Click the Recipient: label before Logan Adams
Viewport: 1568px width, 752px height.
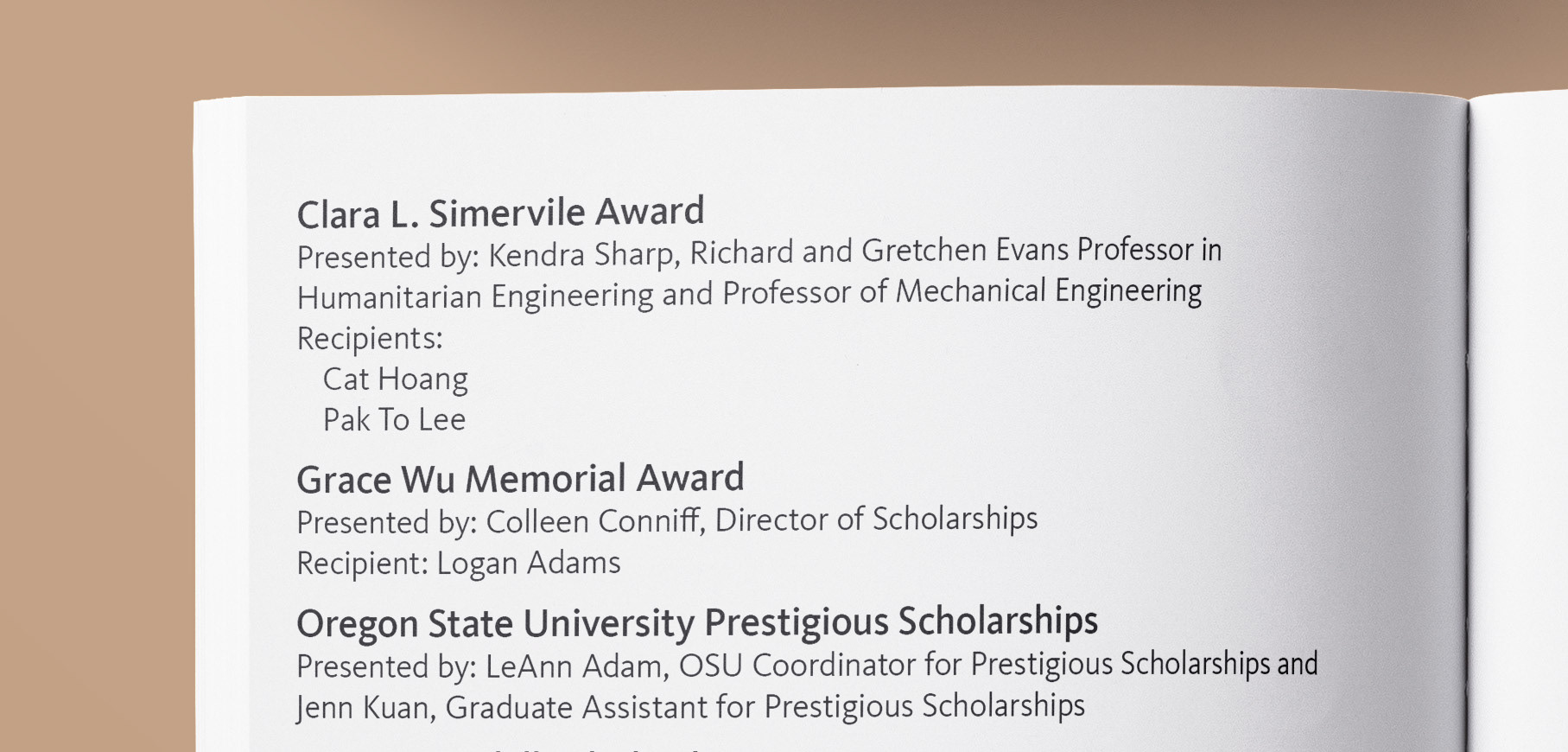(363, 564)
